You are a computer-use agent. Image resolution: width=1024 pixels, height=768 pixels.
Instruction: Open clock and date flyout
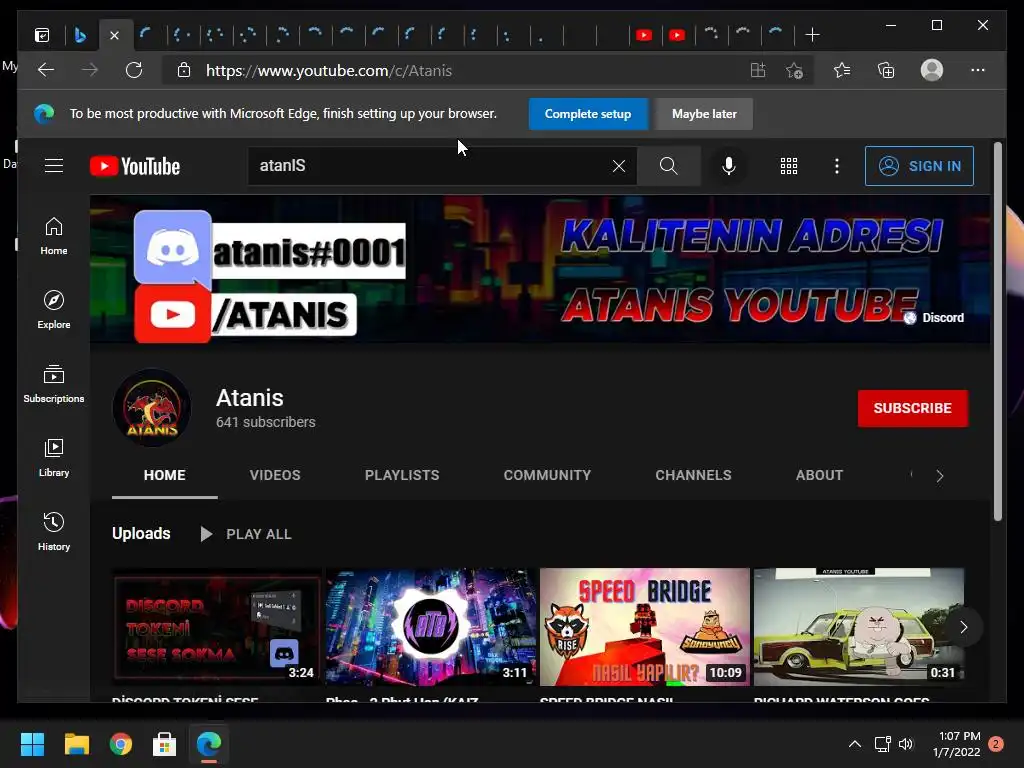click(957, 744)
